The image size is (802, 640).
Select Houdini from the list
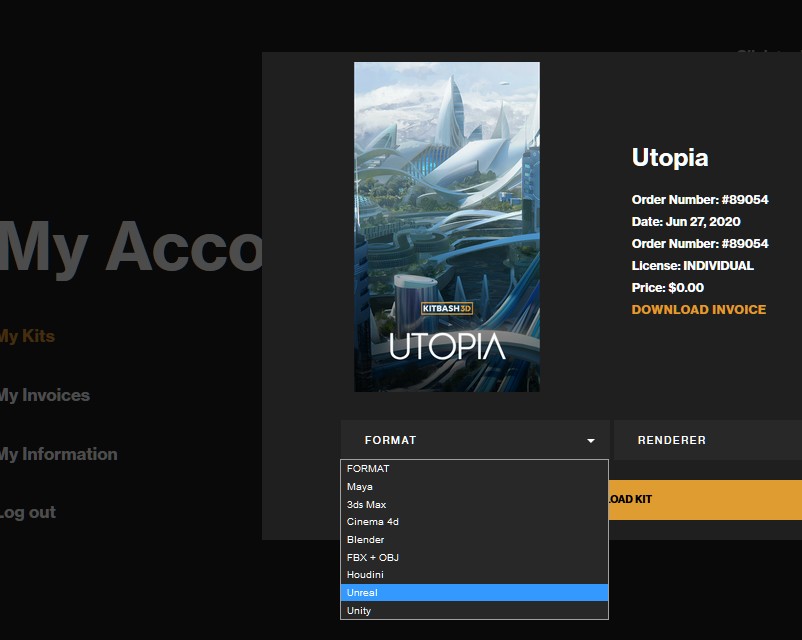coord(474,575)
